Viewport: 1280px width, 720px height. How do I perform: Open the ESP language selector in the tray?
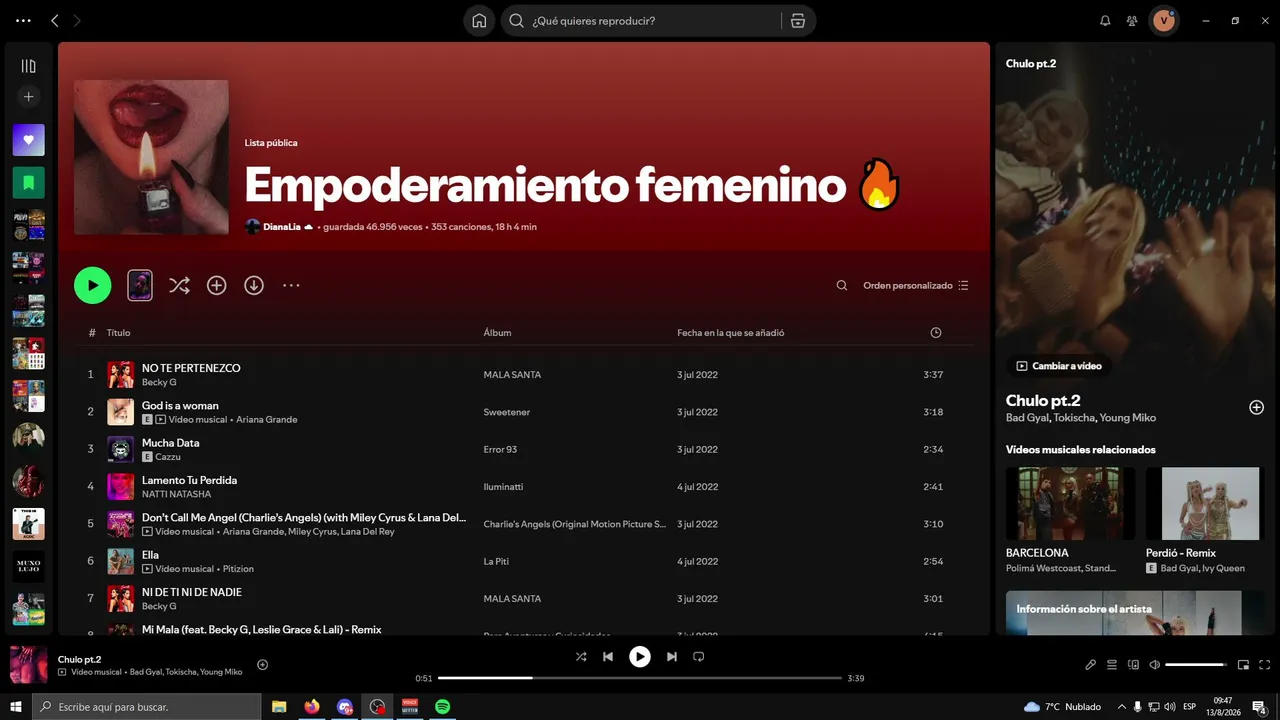(1190, 707)
